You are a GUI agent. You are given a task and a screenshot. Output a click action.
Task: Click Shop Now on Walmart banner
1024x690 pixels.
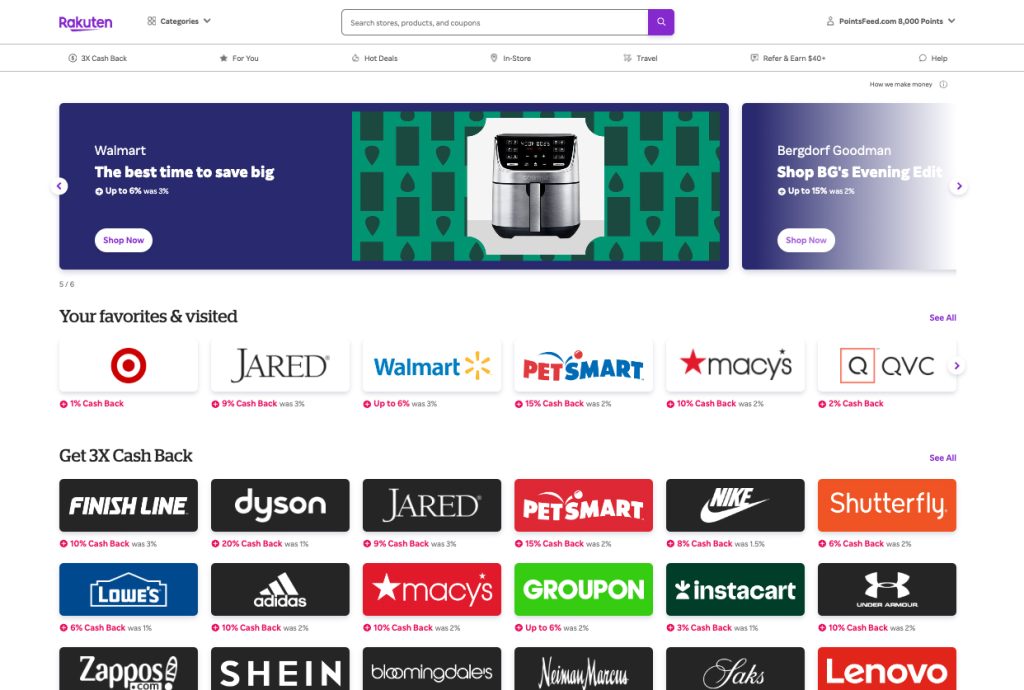tap(123, 240)
